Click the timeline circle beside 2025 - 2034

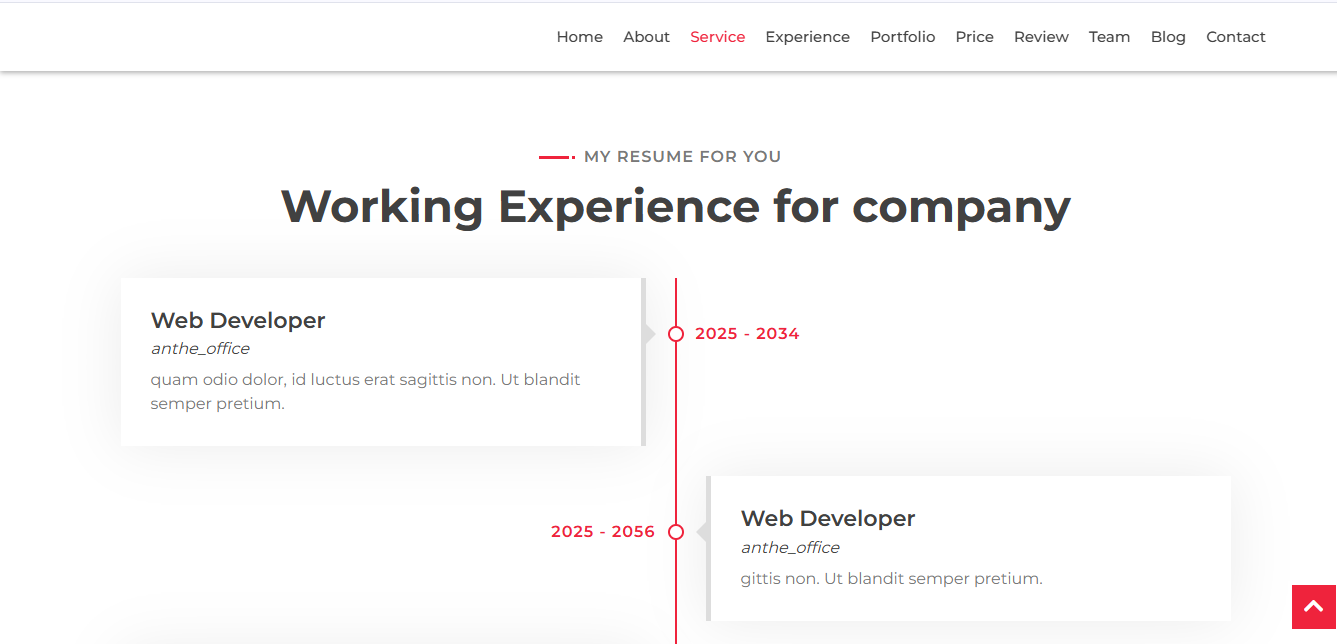[x=676, y=334]
